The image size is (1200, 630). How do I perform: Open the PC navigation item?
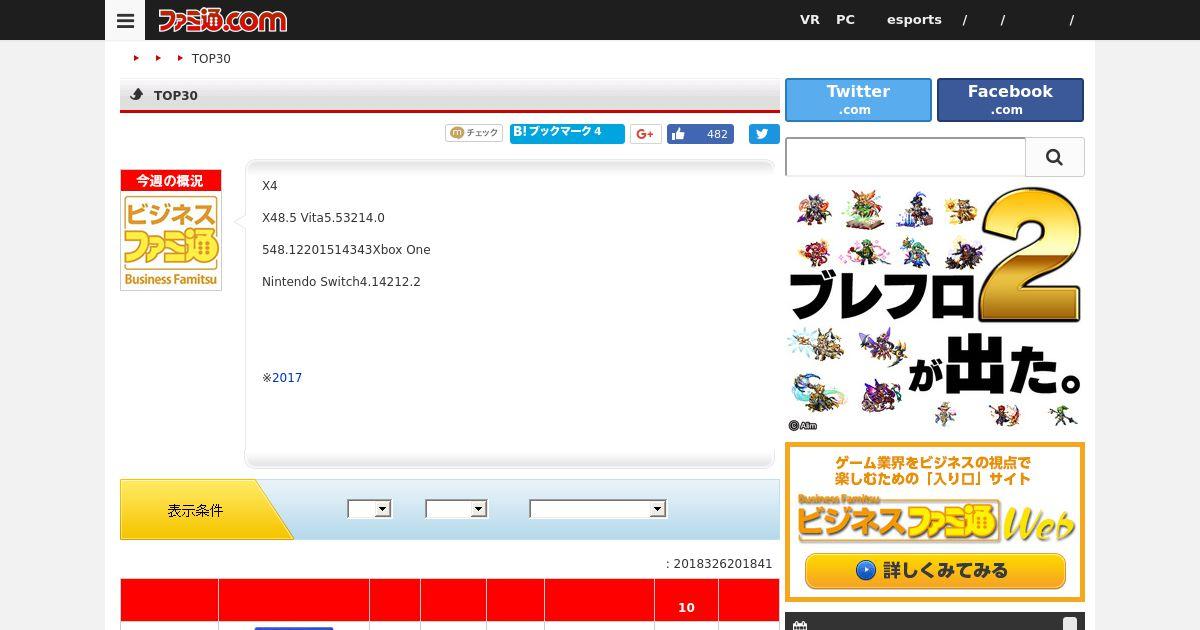[x=846, y=19]
